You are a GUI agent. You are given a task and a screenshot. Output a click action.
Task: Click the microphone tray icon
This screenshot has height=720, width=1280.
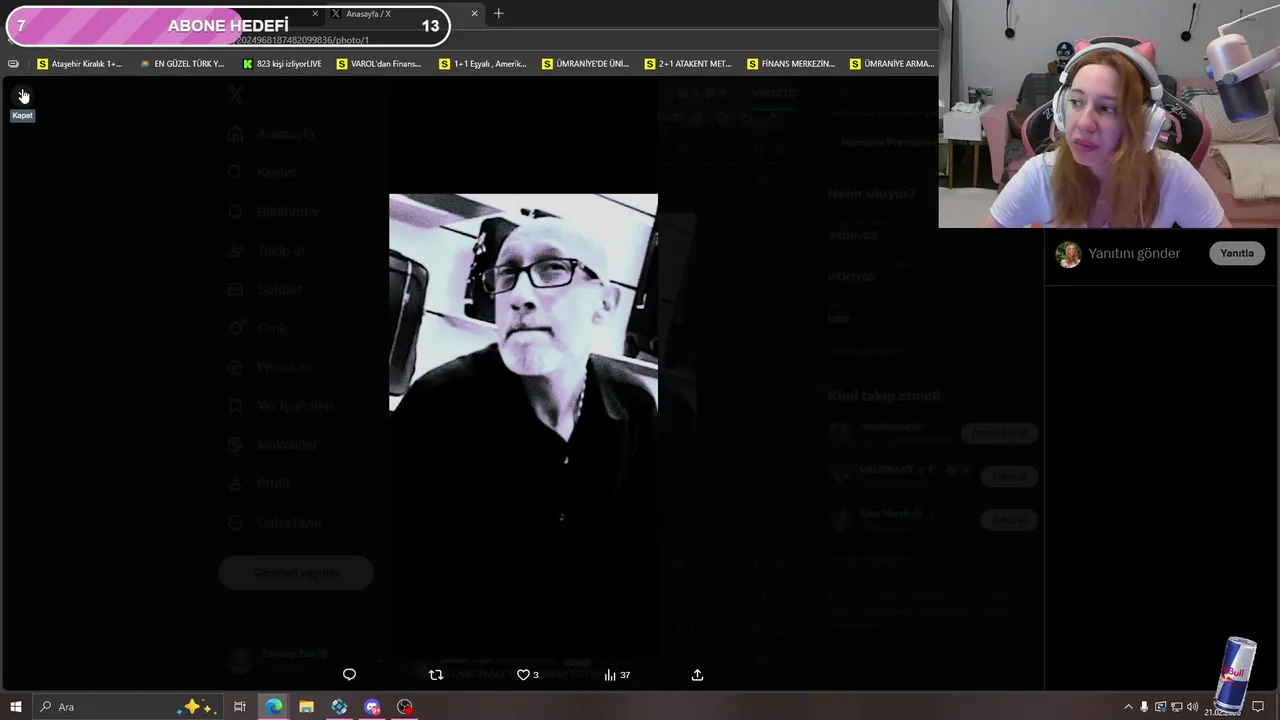pos(1144,707)
